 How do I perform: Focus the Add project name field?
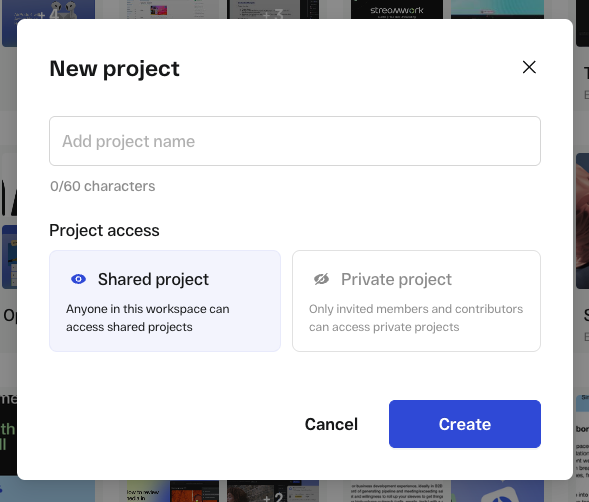295,141
